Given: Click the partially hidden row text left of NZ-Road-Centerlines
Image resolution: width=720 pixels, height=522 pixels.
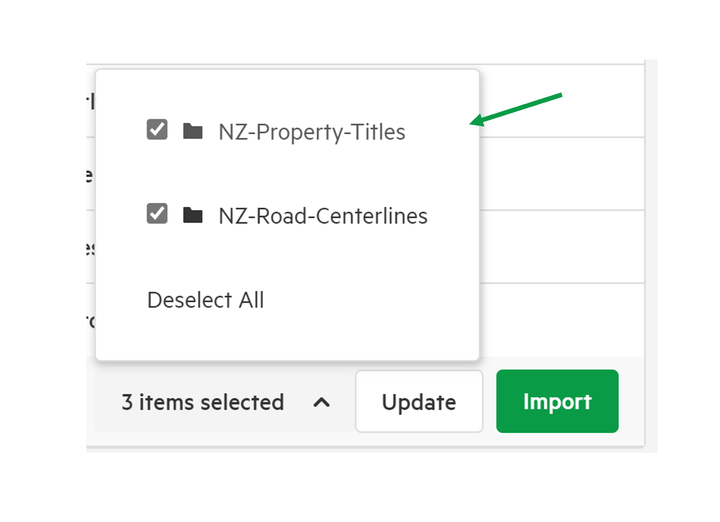Looking at the screenshot, I should [x=90, y=248].
